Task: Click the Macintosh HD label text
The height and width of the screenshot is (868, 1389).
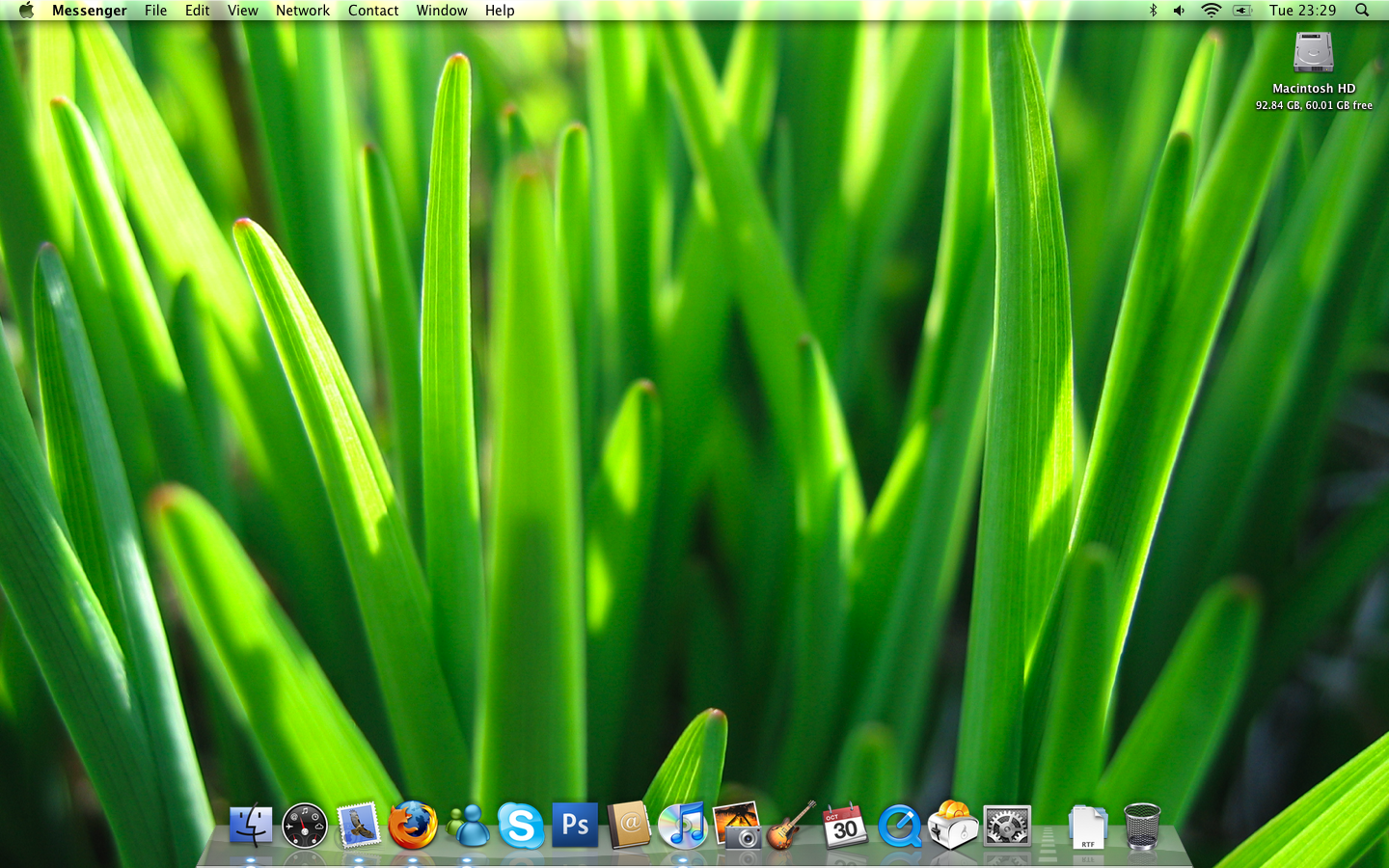Action: (1314, 89)
